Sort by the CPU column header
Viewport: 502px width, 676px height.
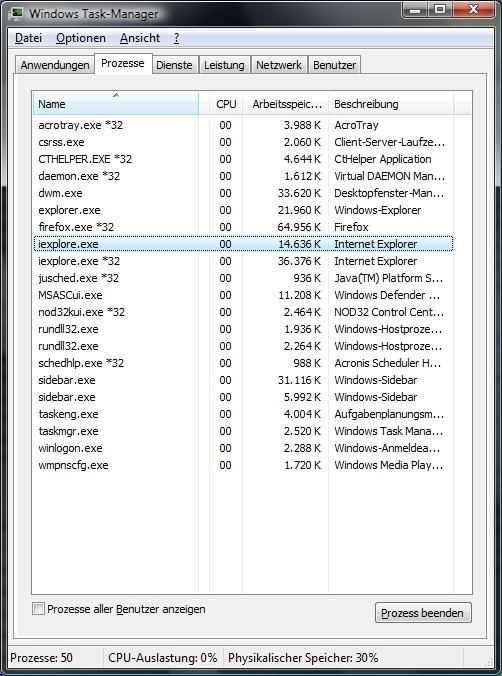pos(226,104)
